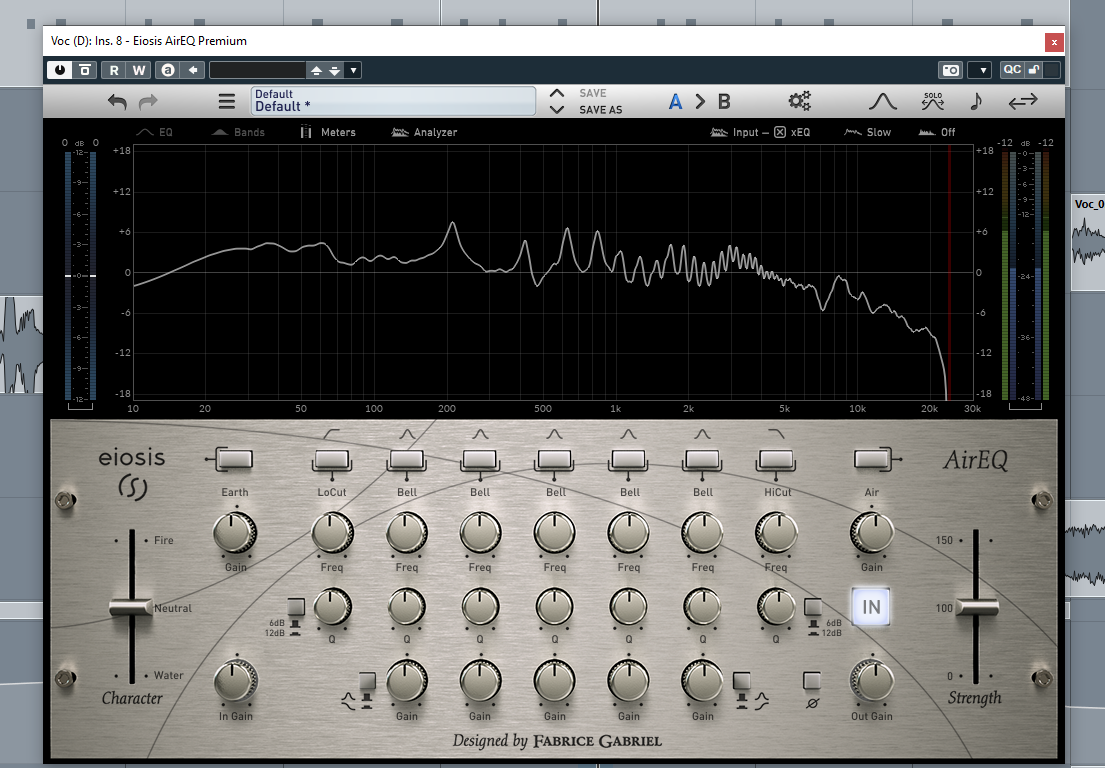Select previous preset with up chevron
This screenshot has width=1105, height=768.
[x=557, y=93]
